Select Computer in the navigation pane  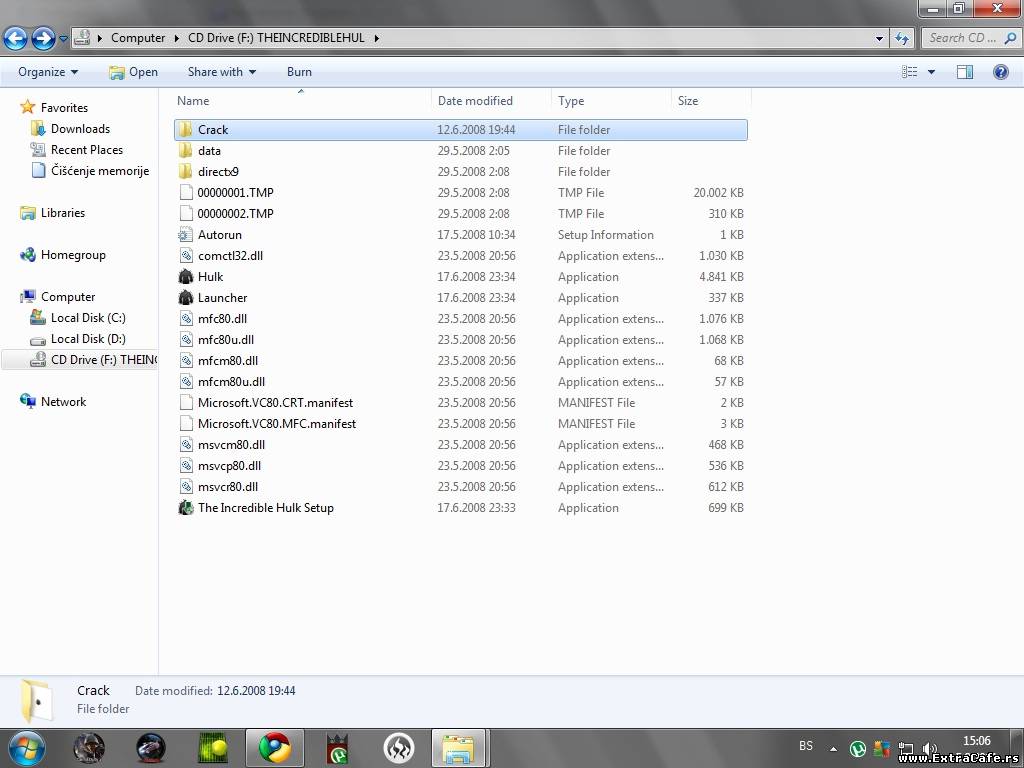tap(67, 296)
